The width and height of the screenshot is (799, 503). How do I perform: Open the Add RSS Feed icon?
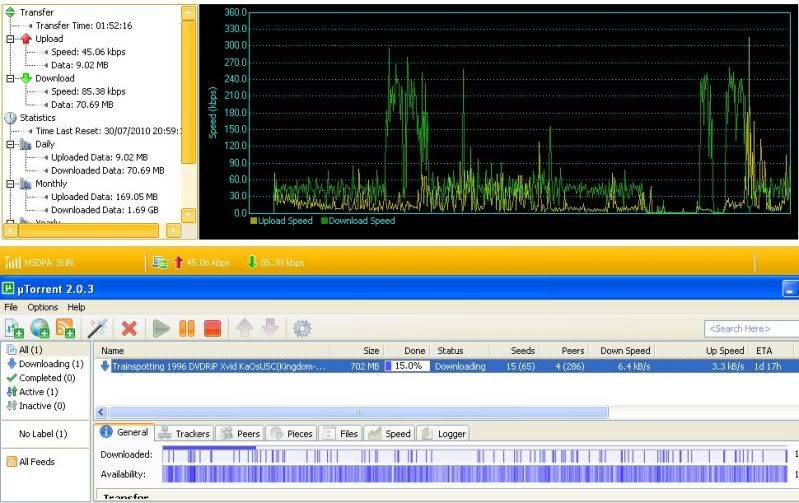pos(66,328)
